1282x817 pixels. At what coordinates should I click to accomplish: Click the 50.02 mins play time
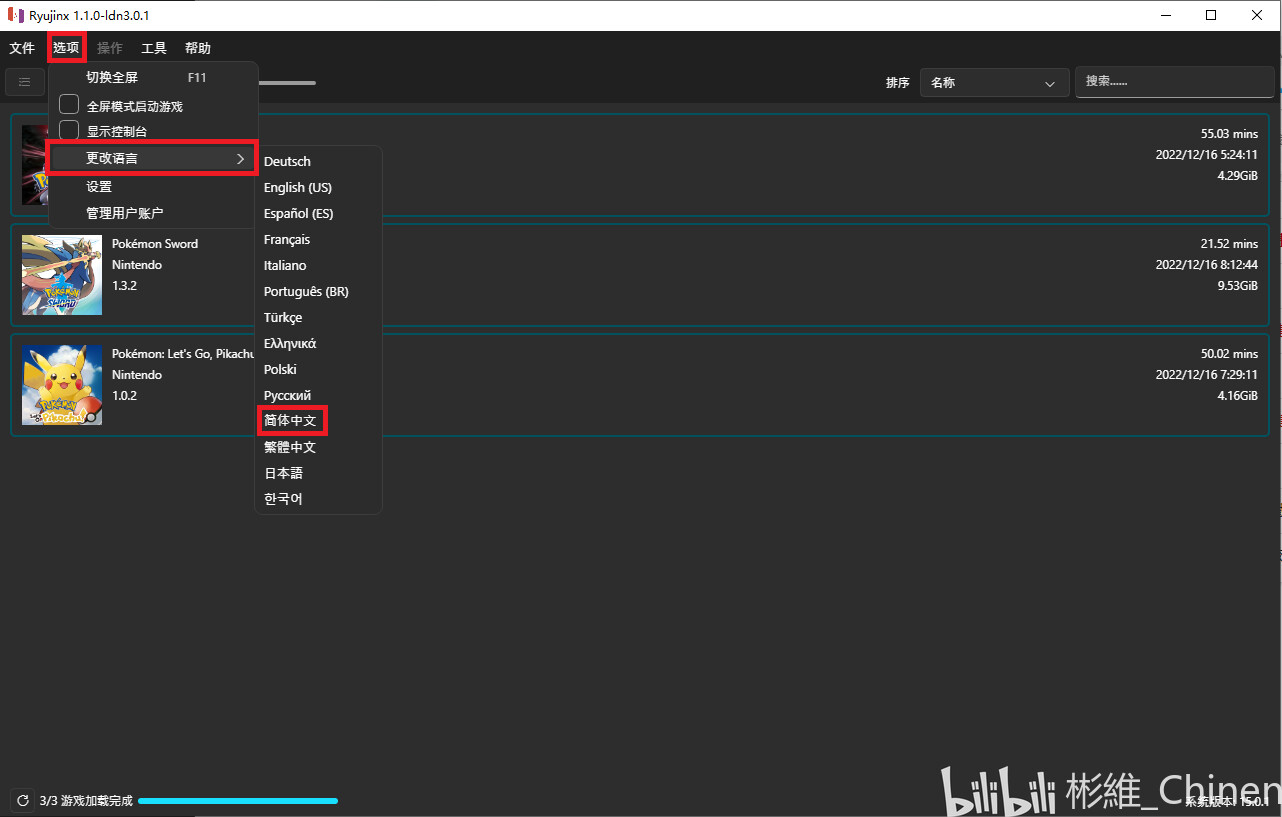[1229, 353]
